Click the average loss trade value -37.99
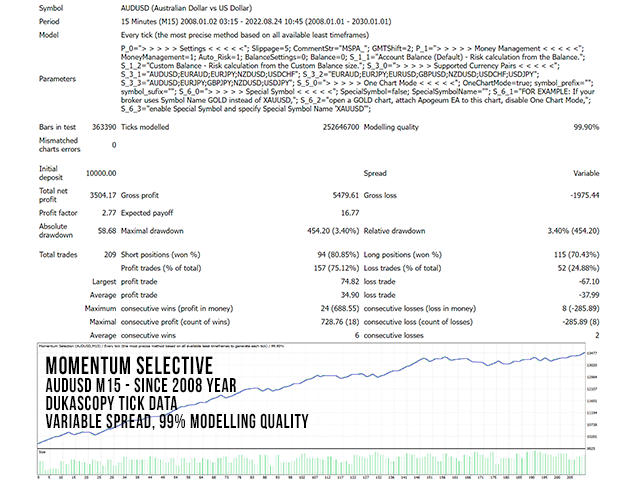Screen dimensions: 640x480 pos(589,295)
